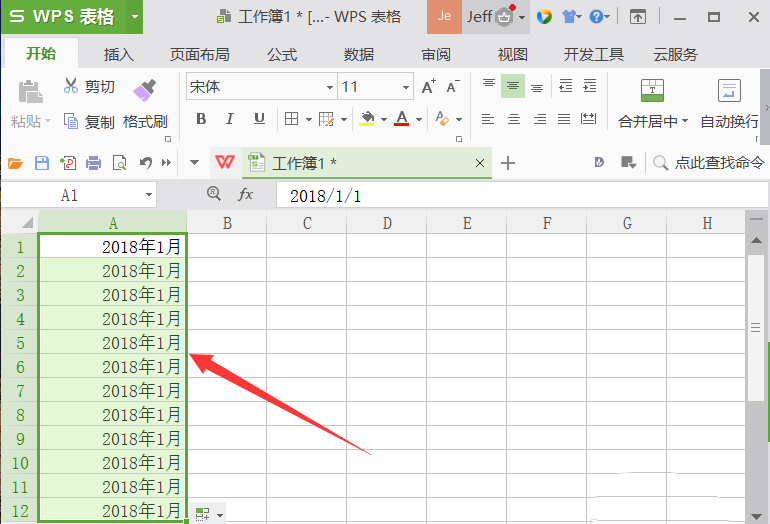Image resolution: width=770 pixels, height=524 pixels.
Task: Click the Merge and Center icon
Action: click(652, 91)
